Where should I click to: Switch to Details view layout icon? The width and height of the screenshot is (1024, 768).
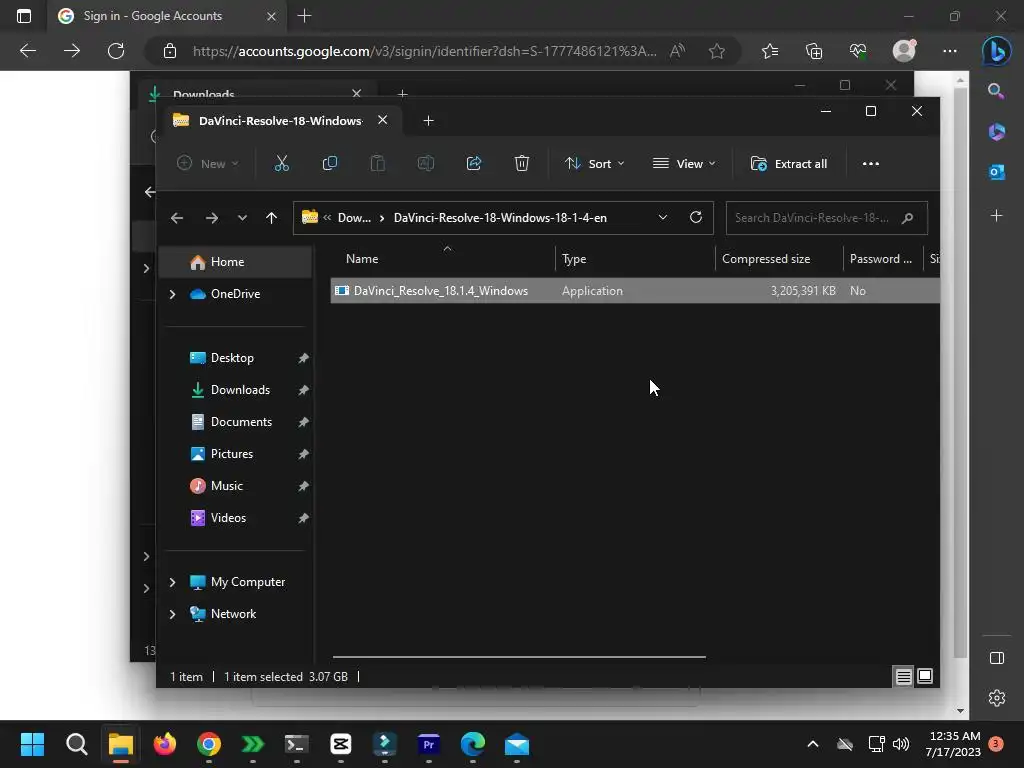click(903, 677)
